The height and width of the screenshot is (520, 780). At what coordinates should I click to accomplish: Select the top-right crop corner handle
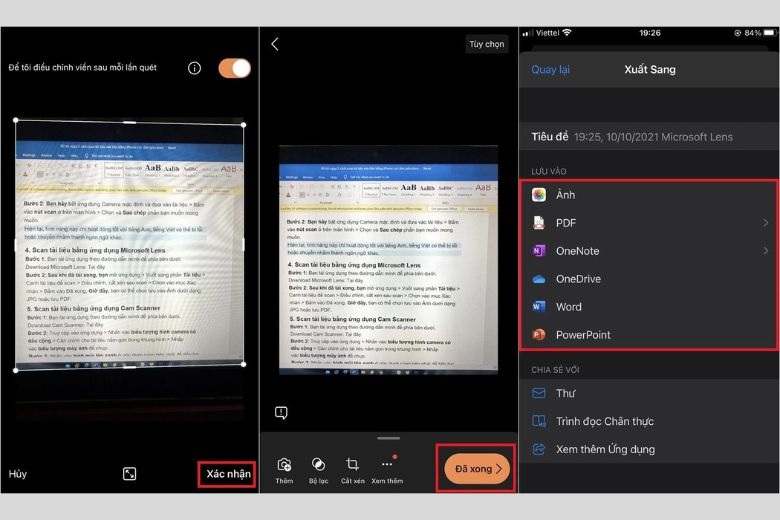(x=243, y=125)
